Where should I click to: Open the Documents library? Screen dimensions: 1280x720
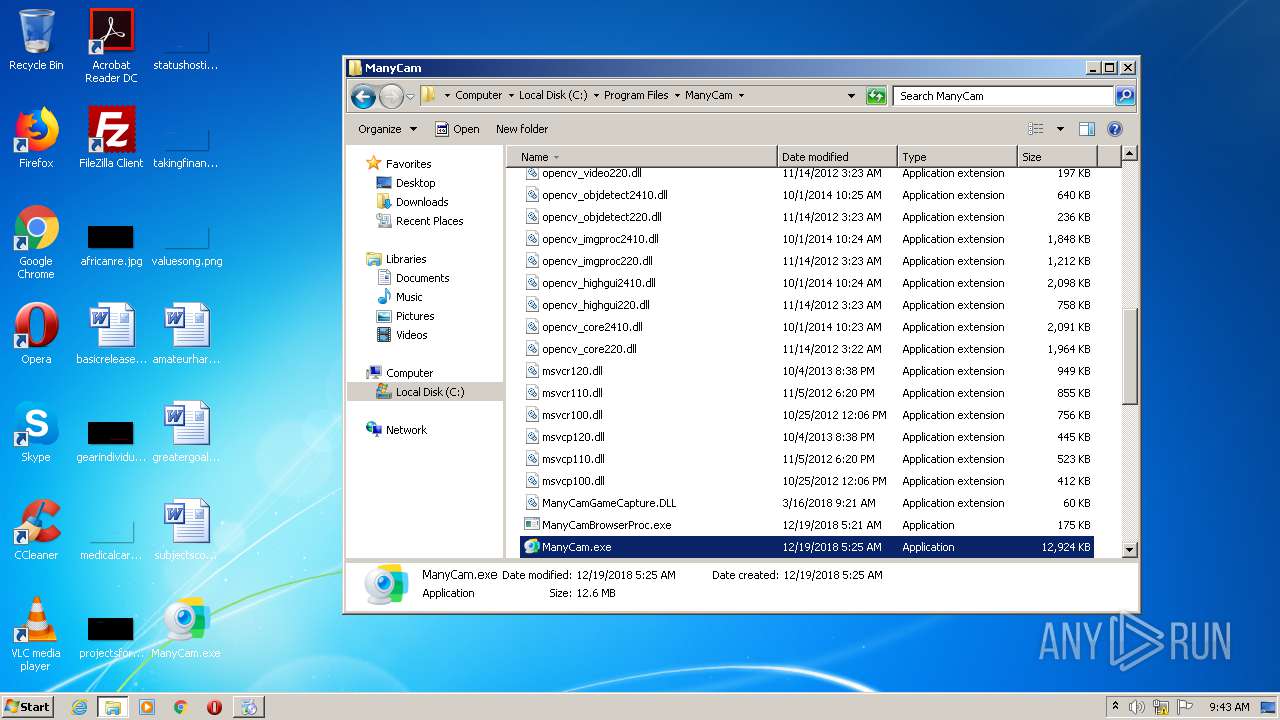tap(422, 278)
